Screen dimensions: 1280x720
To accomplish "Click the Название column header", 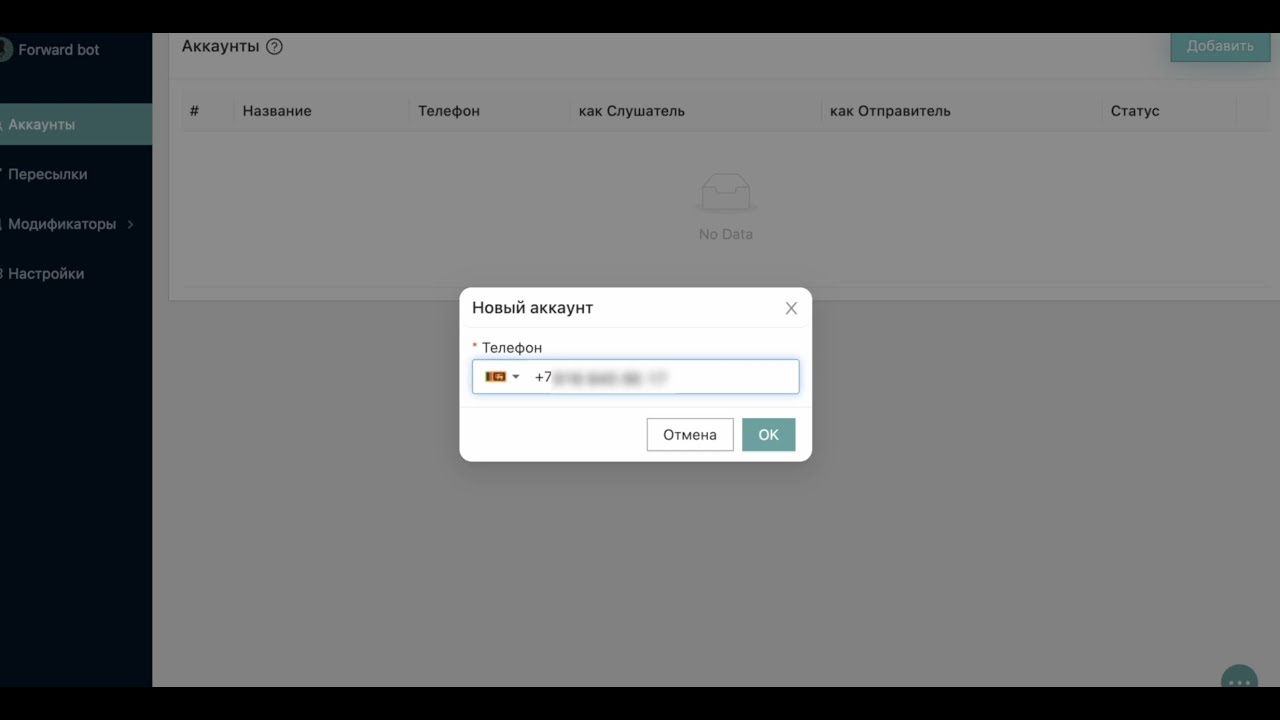I will (277, 111).
